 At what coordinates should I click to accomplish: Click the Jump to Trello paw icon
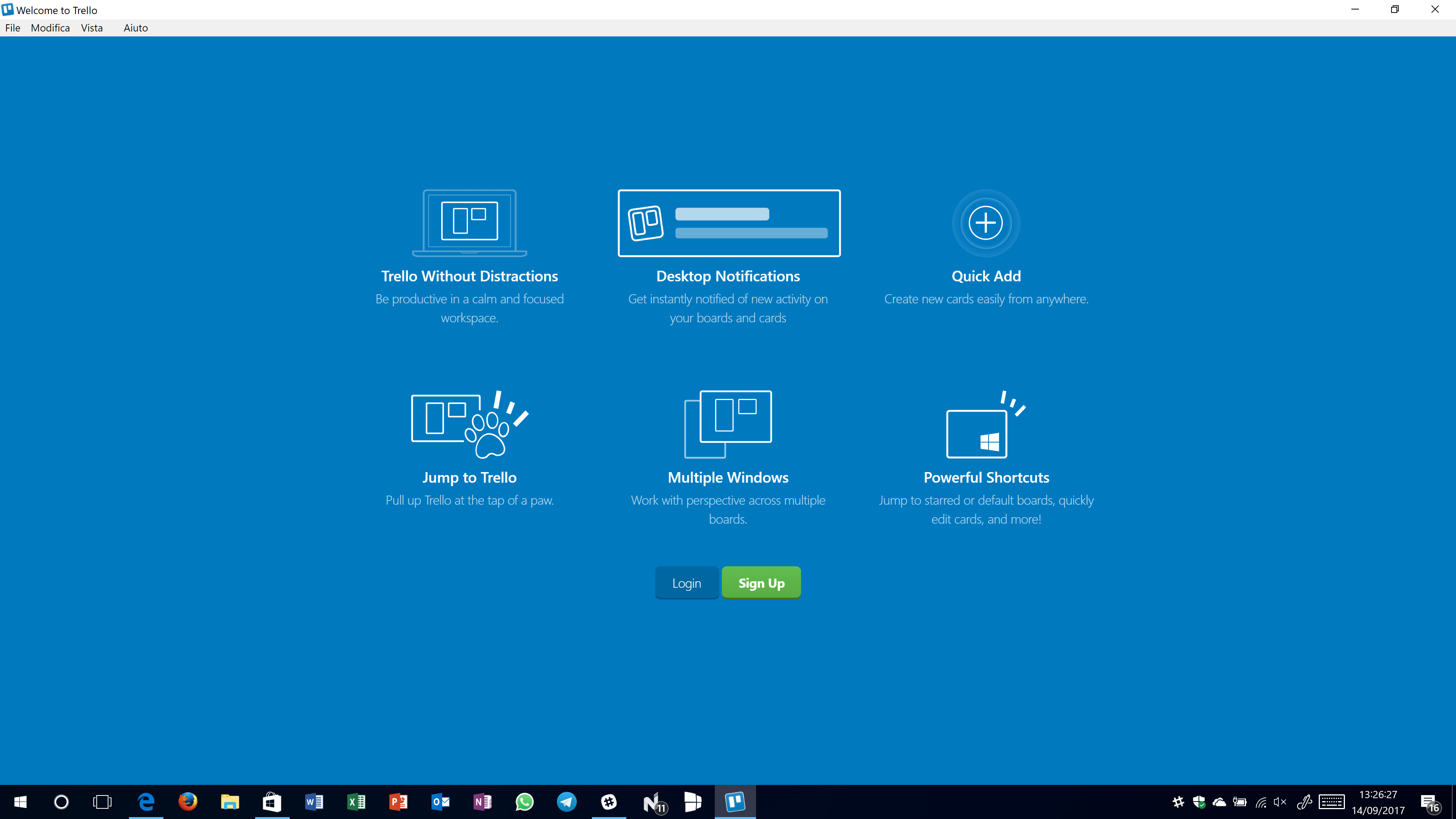(x=470, y=424)
